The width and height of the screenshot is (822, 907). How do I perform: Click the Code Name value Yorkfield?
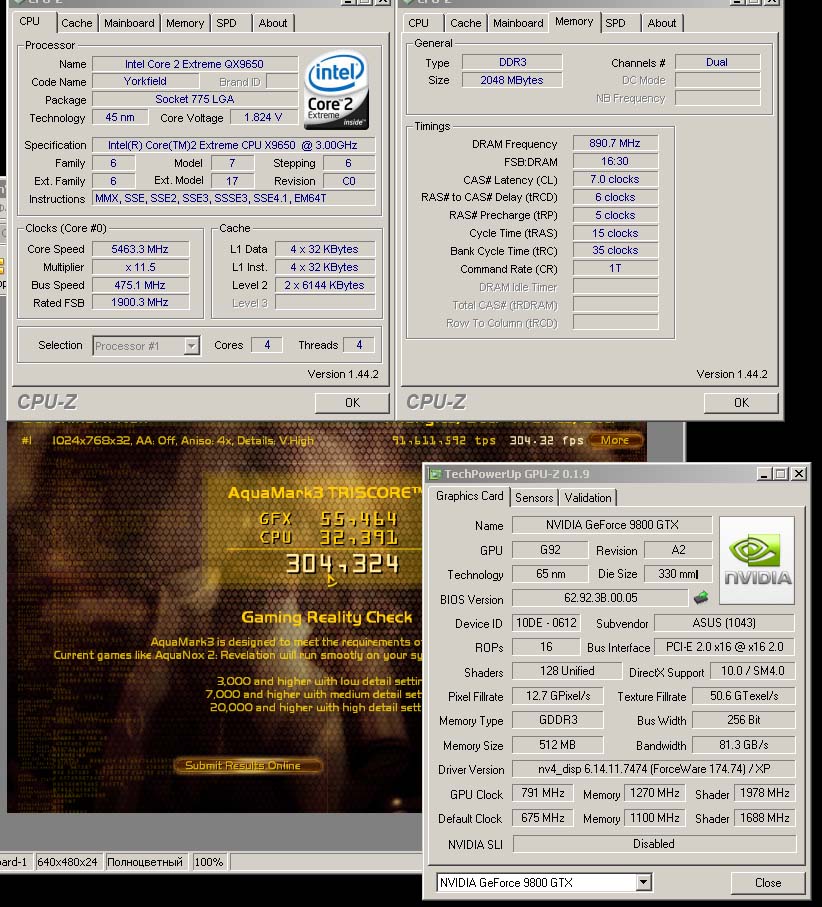(145, 81)
